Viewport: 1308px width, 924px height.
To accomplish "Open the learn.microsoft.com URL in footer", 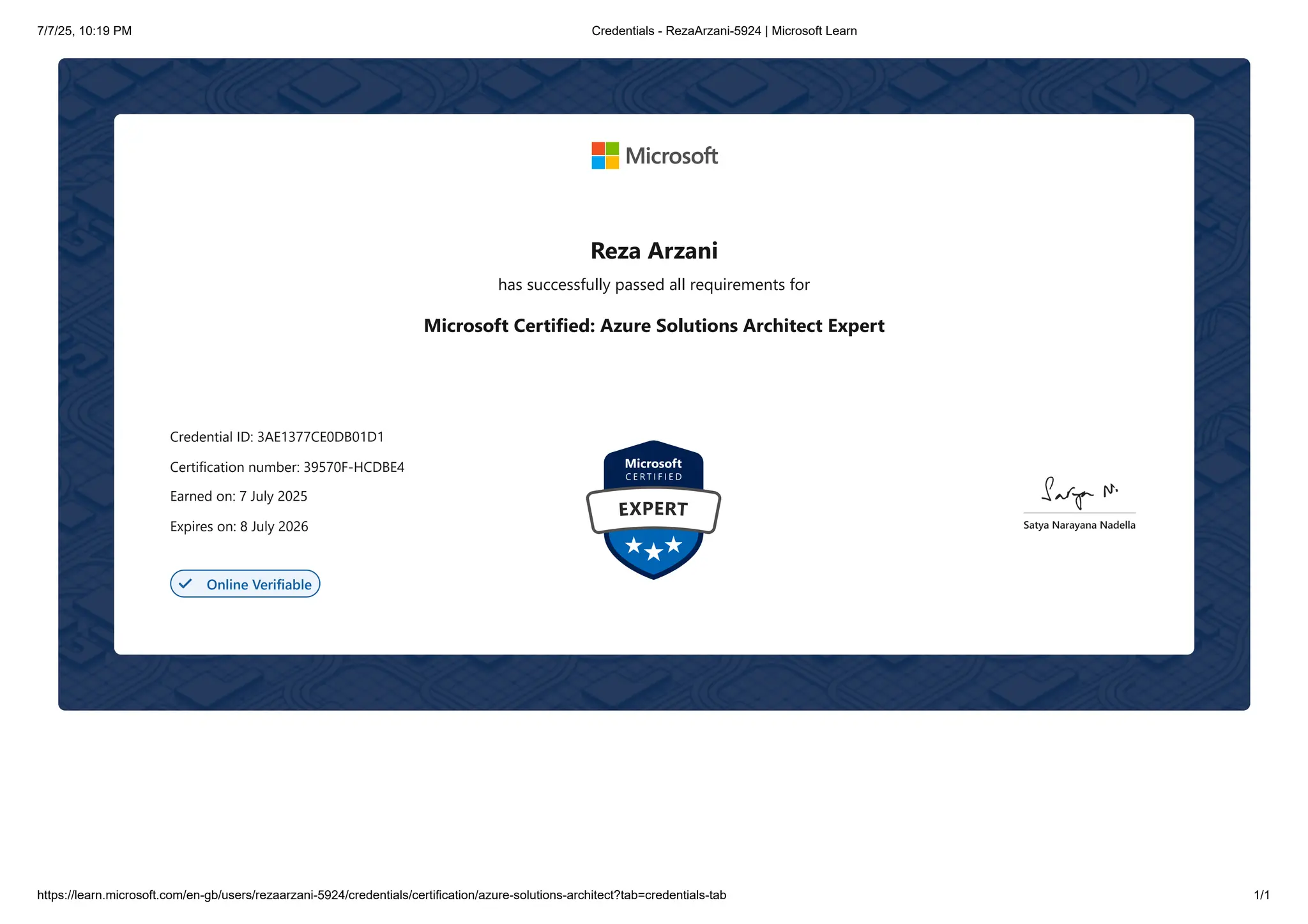I will 381,895.
